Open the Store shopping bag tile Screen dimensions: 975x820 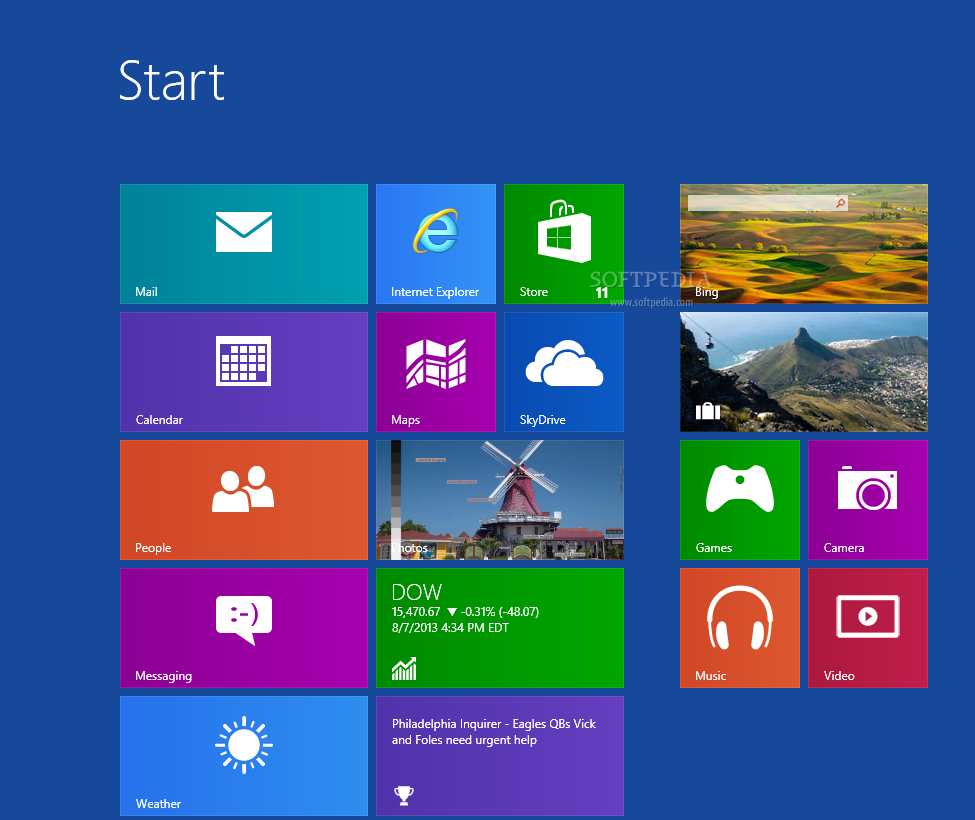564,244
